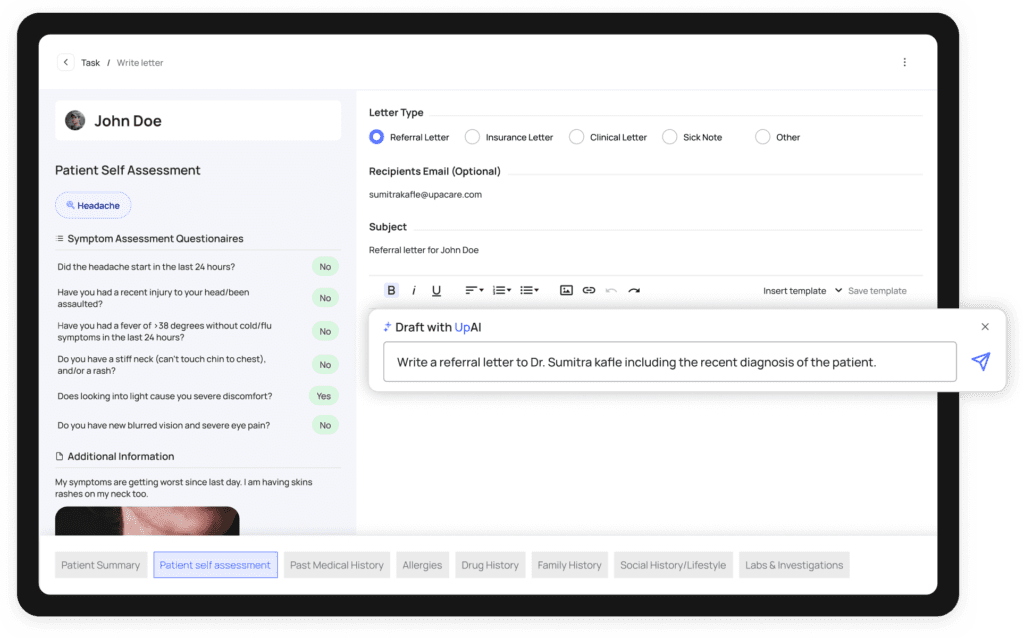Select Insurance Letter radio button
The image size is (1024, 638).
pos(472,137)
